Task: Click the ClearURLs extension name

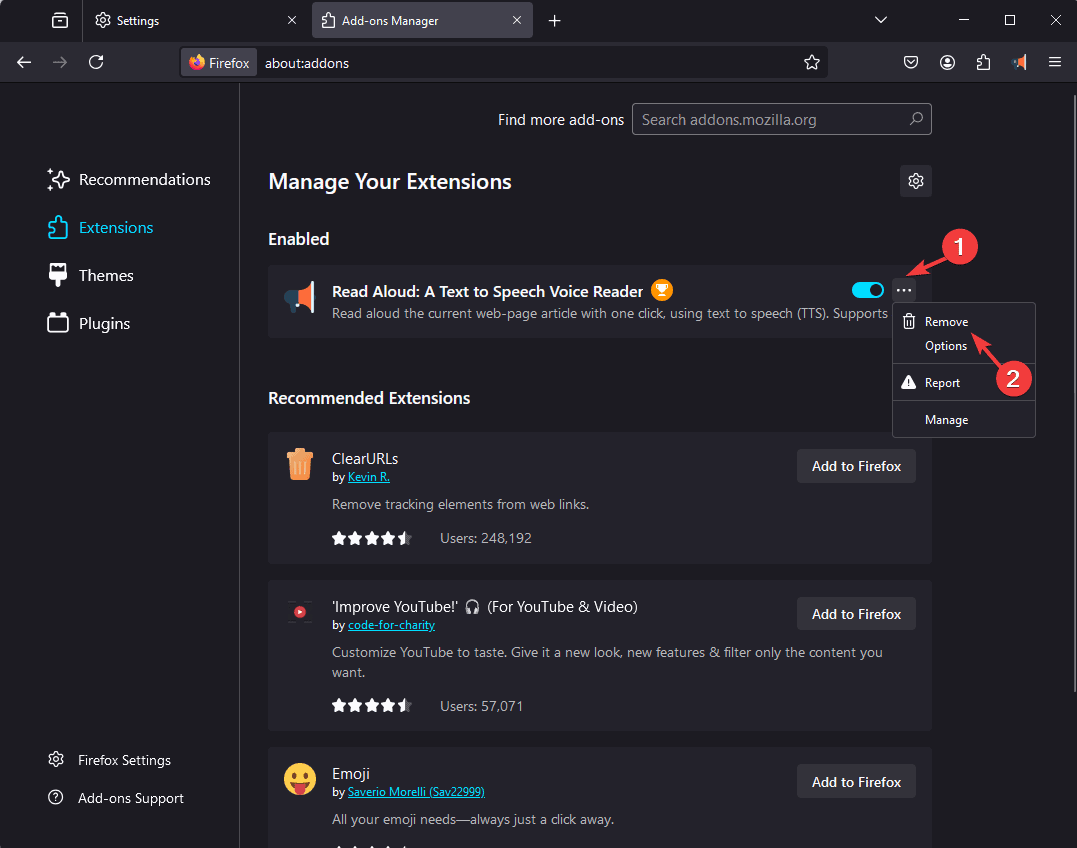Action: pos(365,459)
